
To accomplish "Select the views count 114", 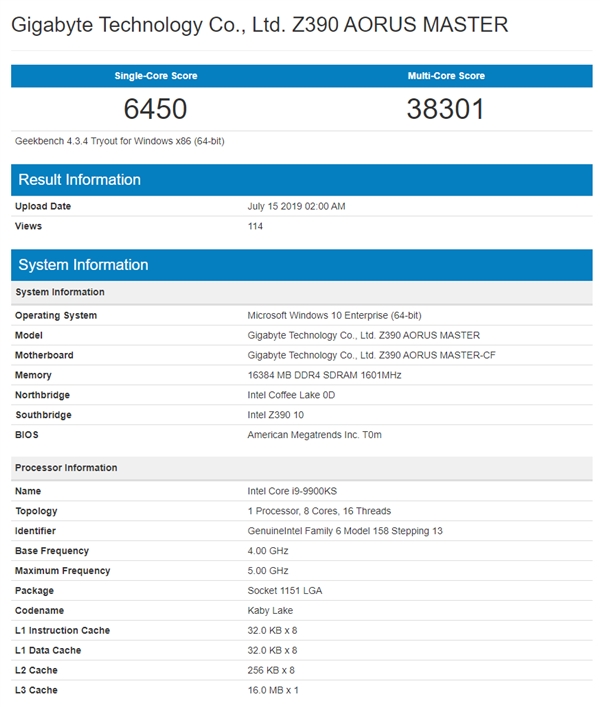I will [255, 226].
